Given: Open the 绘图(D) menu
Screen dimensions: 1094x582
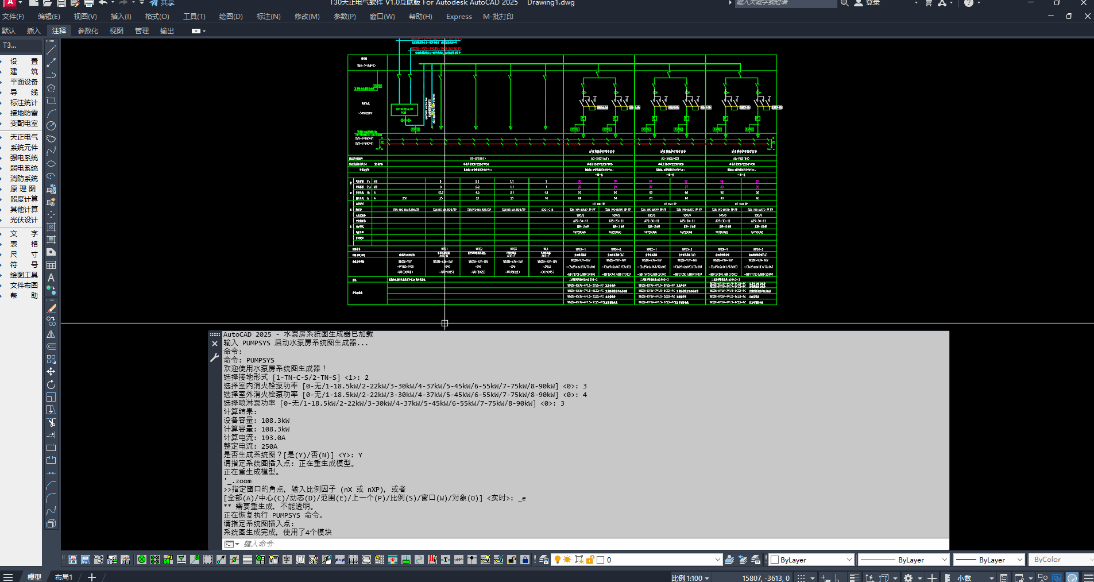Looking at the screenshot, I should coord(230,17).
